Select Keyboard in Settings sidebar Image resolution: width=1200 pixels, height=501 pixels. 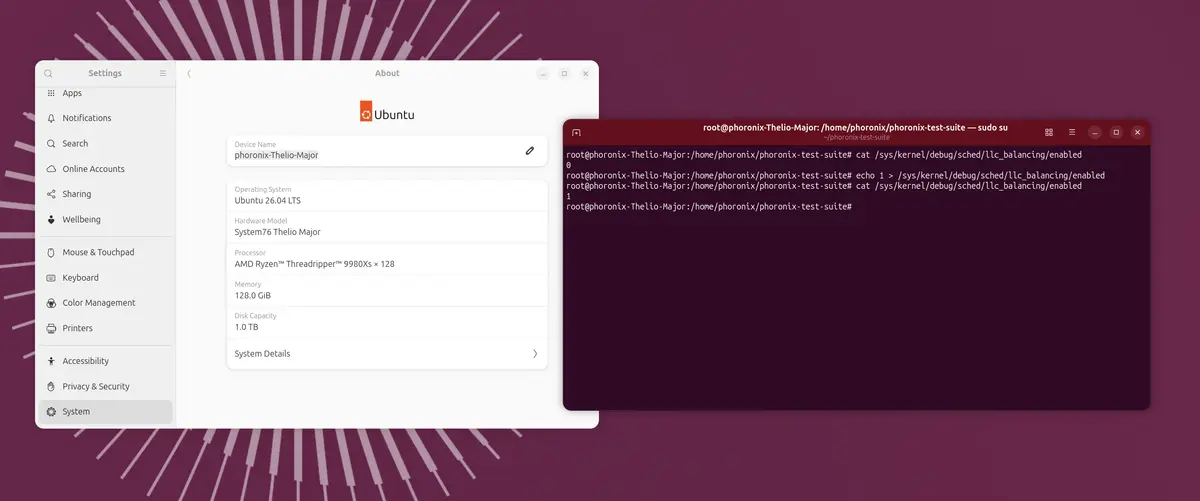[105, 277]
